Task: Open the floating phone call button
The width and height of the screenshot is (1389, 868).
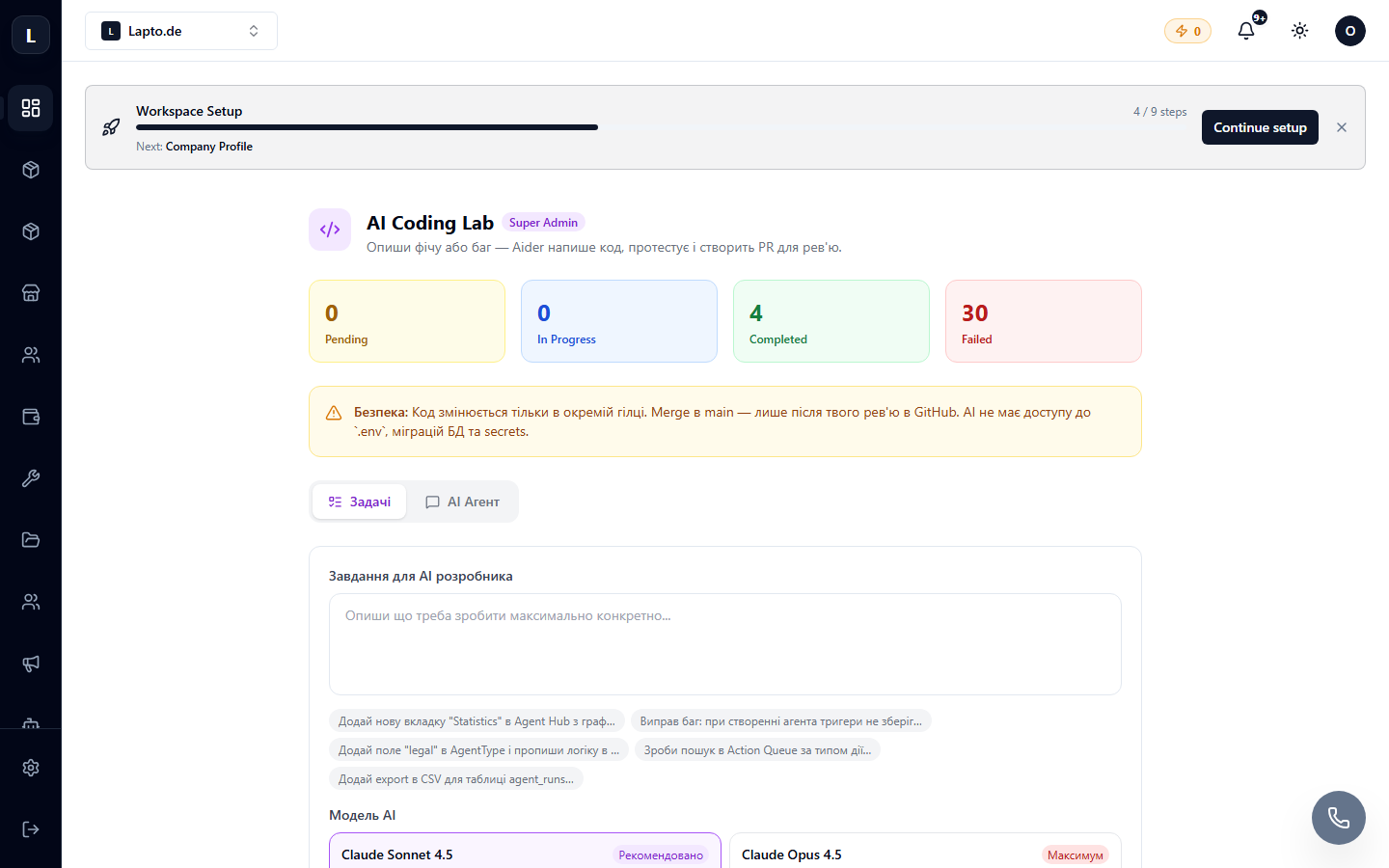Action: (x=1339, y=818)
